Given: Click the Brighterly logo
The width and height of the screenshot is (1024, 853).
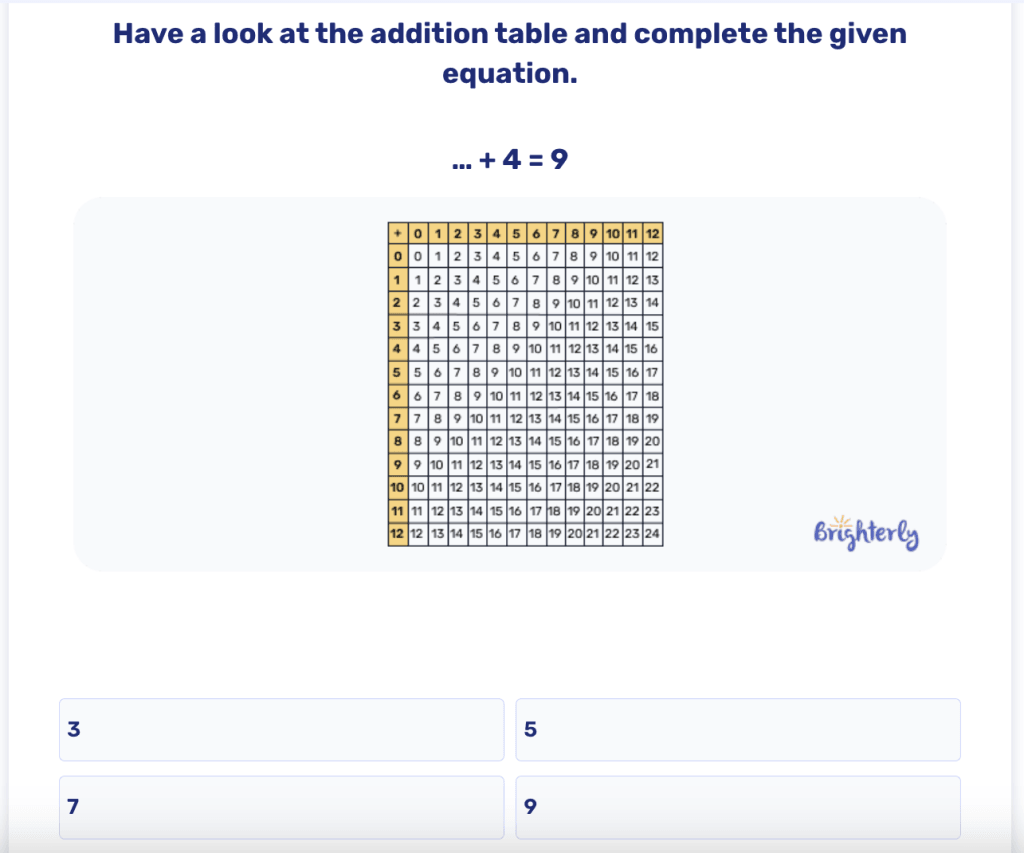Looking at the screenshot, I should [x=866, y=534].
